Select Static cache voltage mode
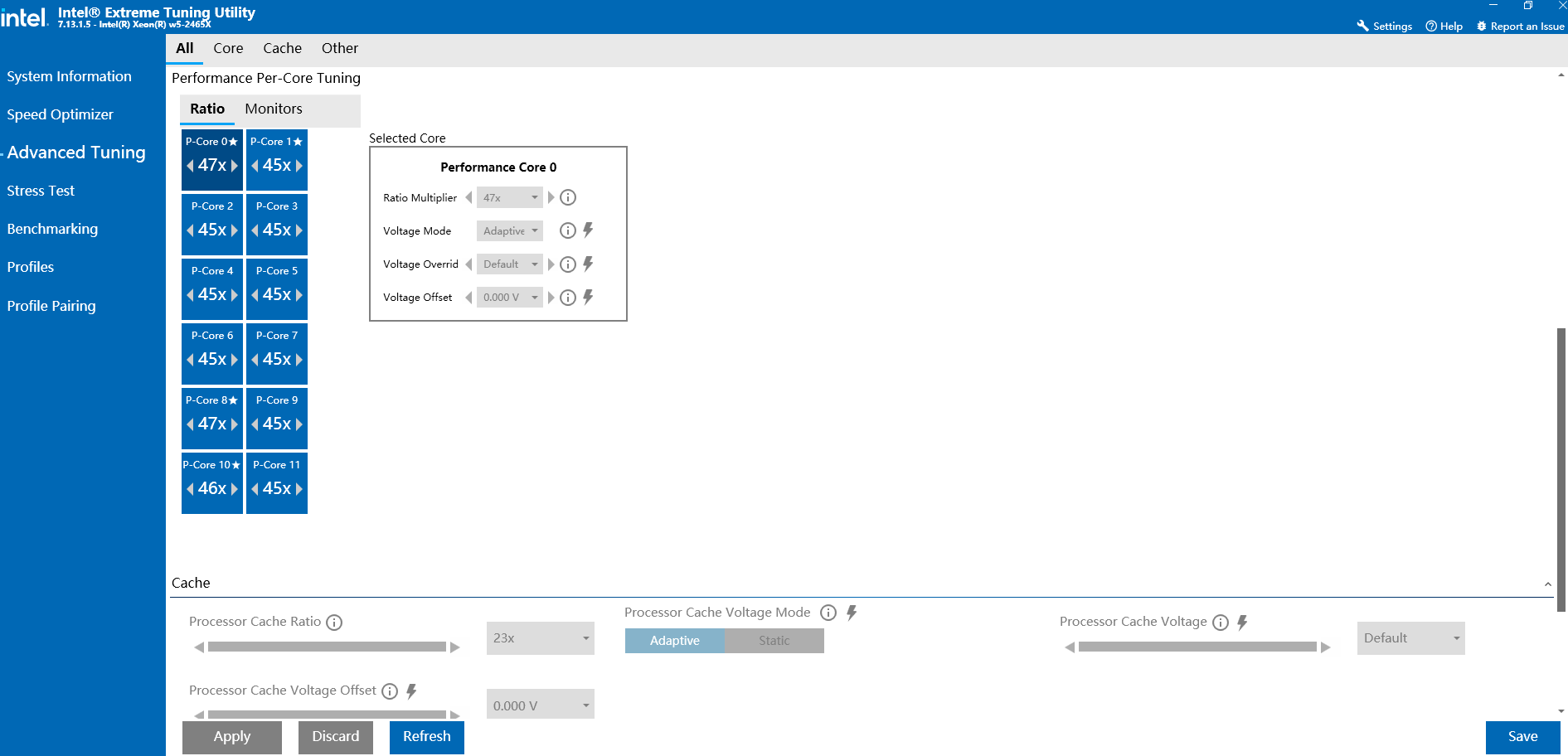This screenshot has height=756, width=1568. [x=773, y=640]
